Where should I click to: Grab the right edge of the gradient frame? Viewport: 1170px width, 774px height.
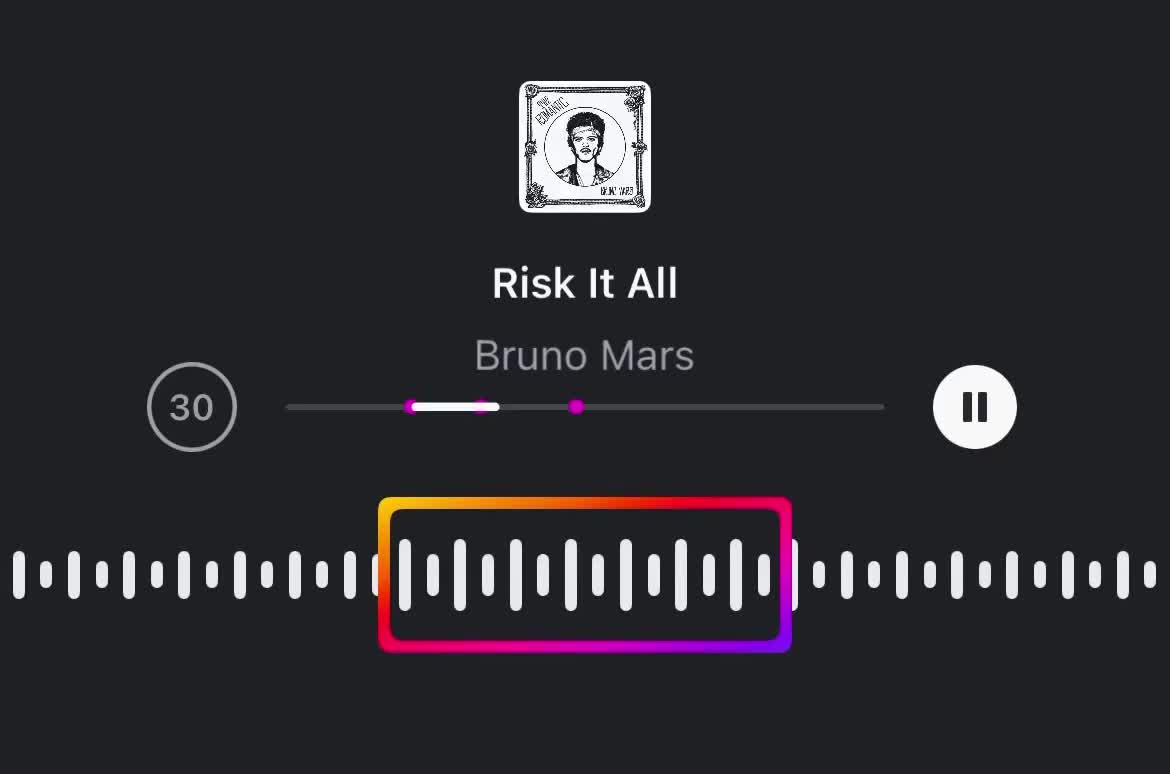pyautogui.click(x=786, y=575)
